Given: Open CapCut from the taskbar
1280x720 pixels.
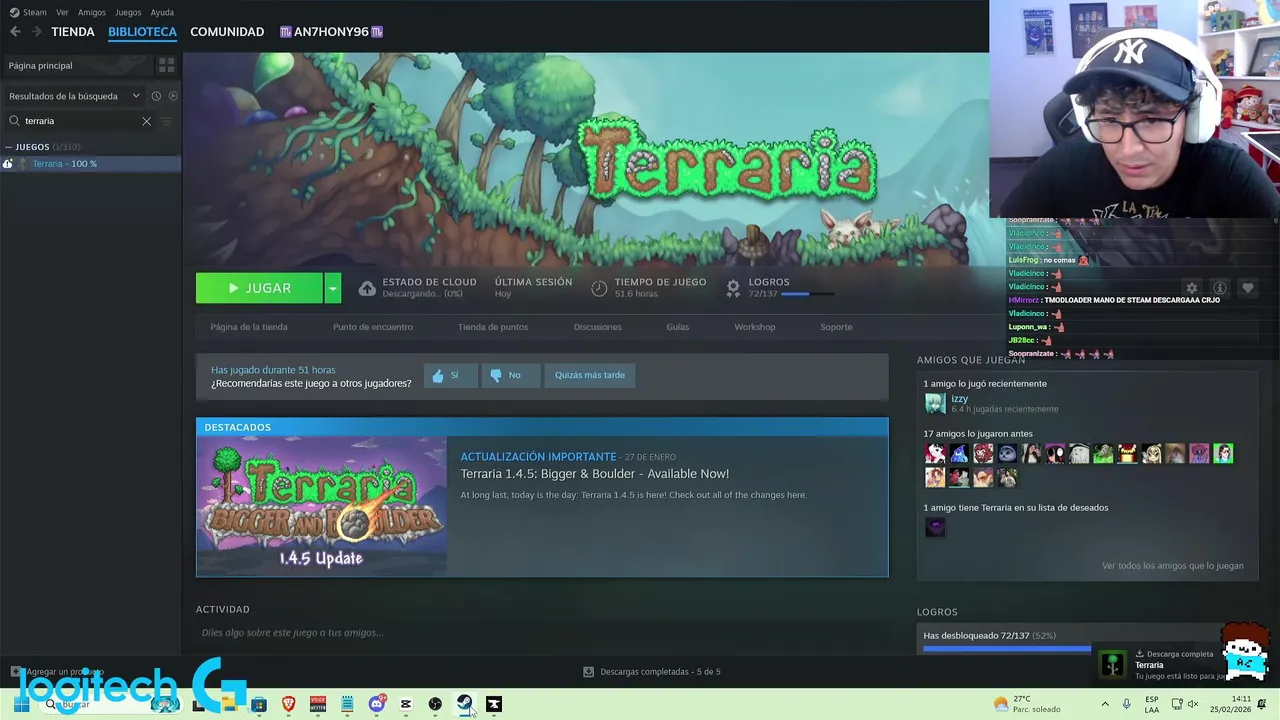Looking at the screenshot, I should point(406,704).
